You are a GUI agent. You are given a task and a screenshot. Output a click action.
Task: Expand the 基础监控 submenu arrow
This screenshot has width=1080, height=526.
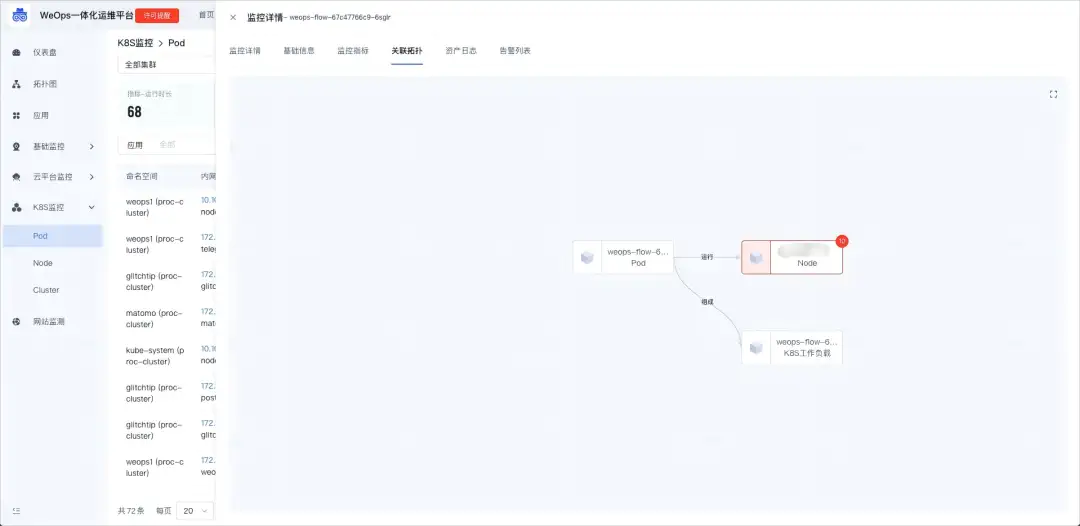92,147
